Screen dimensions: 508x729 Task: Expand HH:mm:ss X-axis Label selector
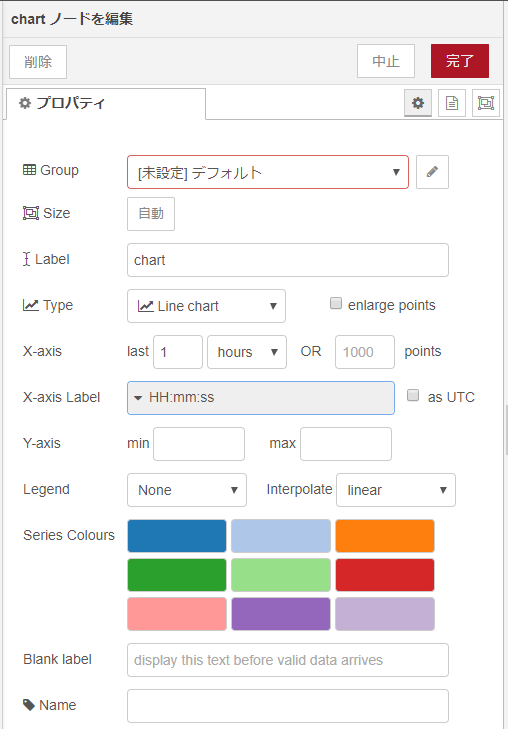tap(261, 398)
